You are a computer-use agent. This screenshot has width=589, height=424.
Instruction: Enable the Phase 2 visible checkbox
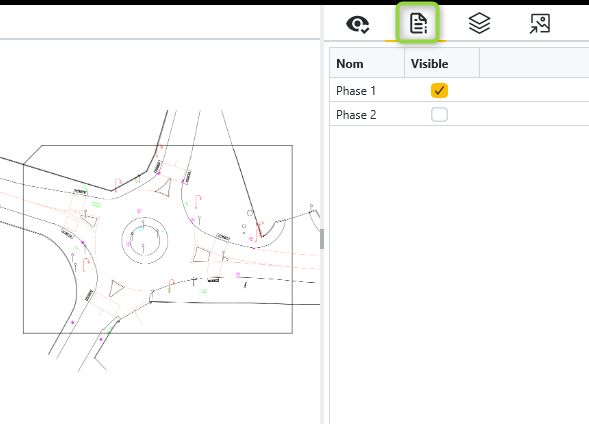pos(439,115)
